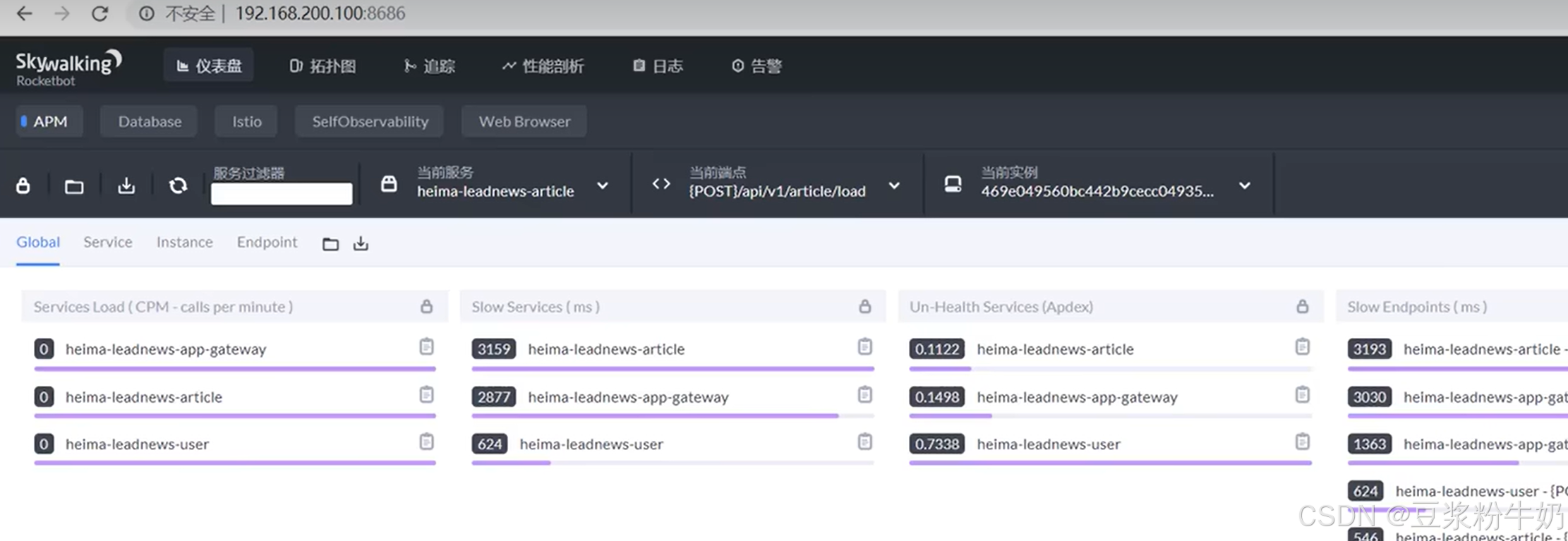
Task: Click the 1363 slow endpoints value badge
Action: (1370, 444)
